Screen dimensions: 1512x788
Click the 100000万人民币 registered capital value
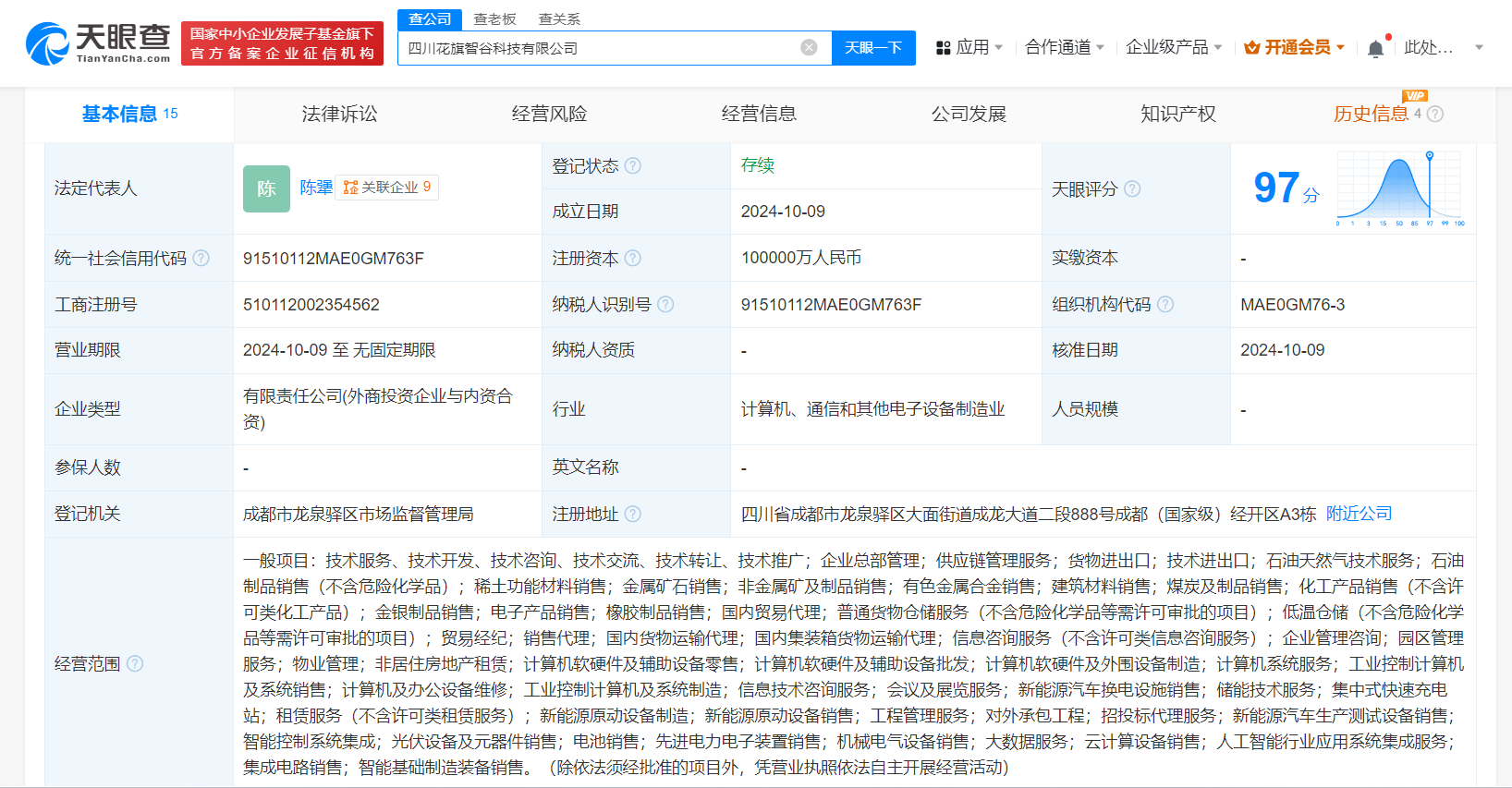801,258
